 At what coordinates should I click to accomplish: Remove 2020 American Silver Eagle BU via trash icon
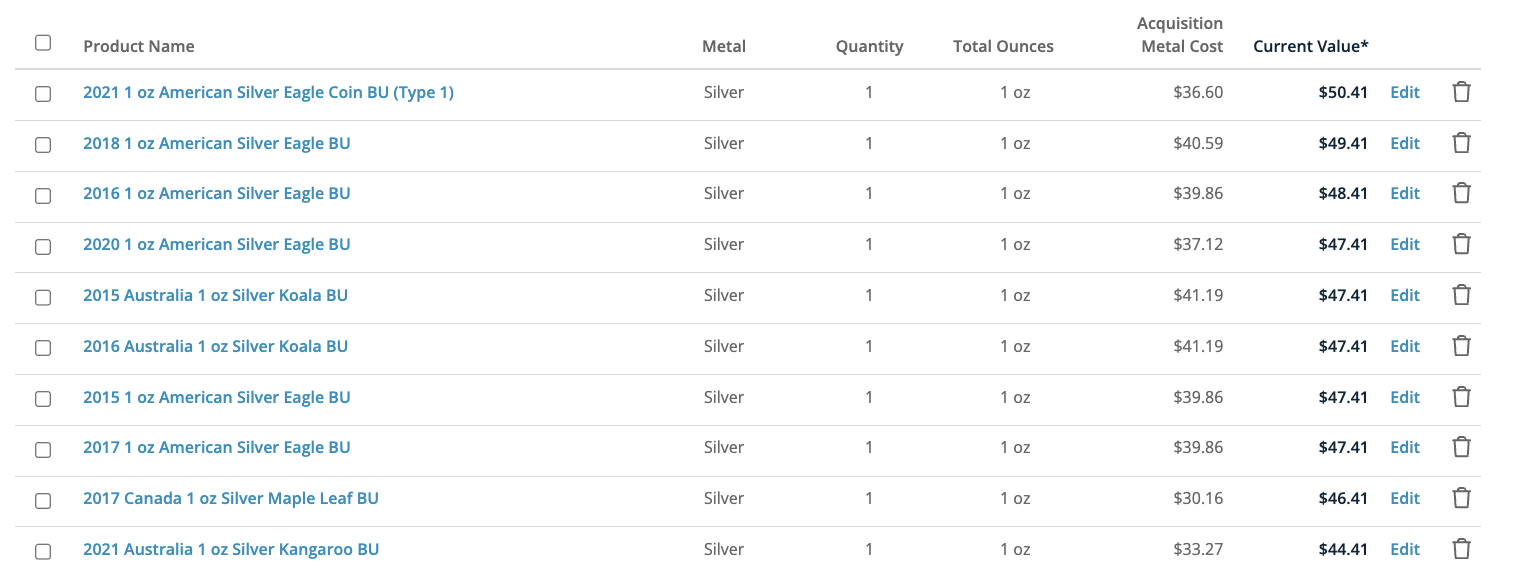[1461, 244]
